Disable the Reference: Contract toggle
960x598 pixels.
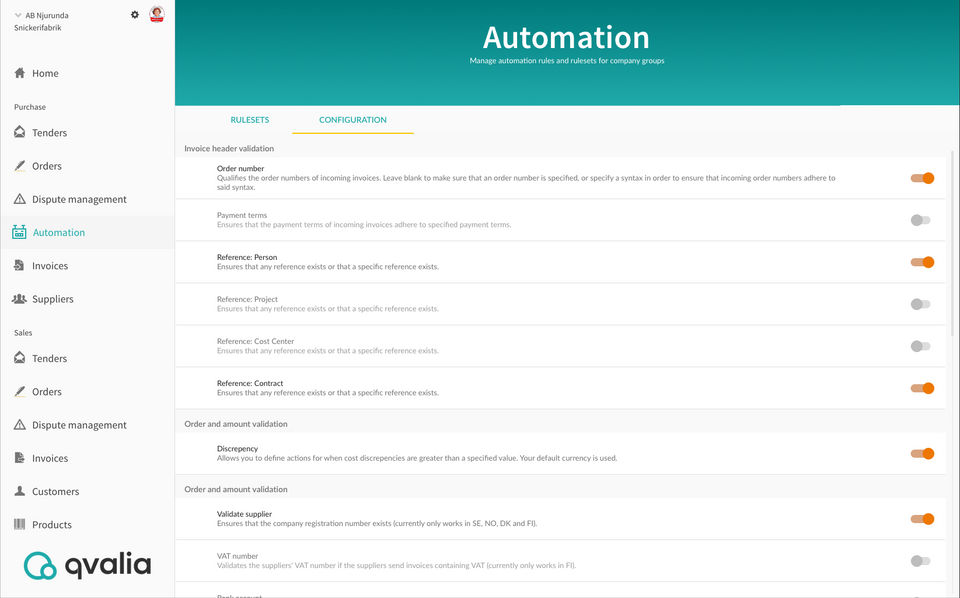tap(922, 388)
